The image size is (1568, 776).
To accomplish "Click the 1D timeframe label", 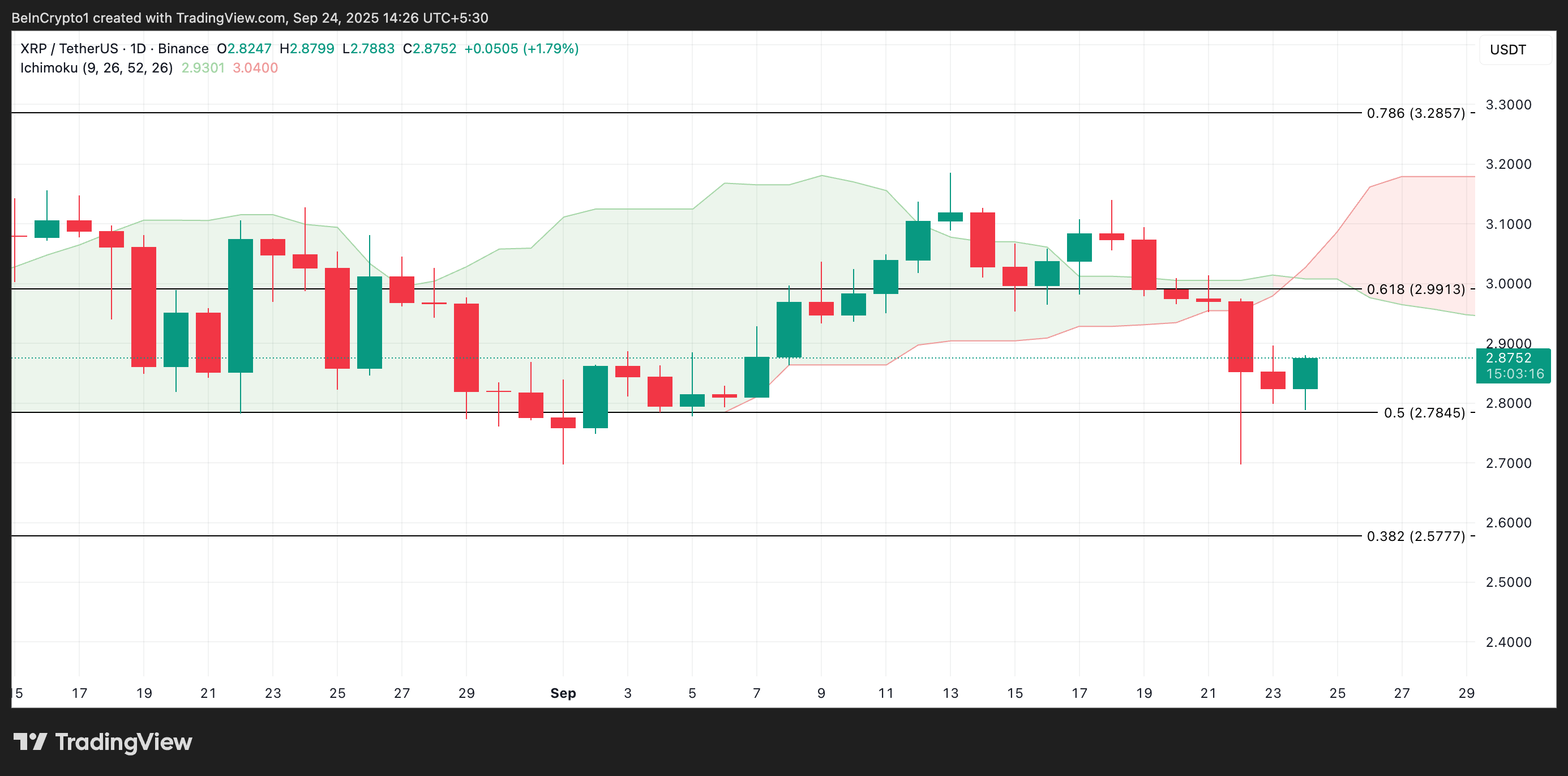I will [x=138, y=48].
